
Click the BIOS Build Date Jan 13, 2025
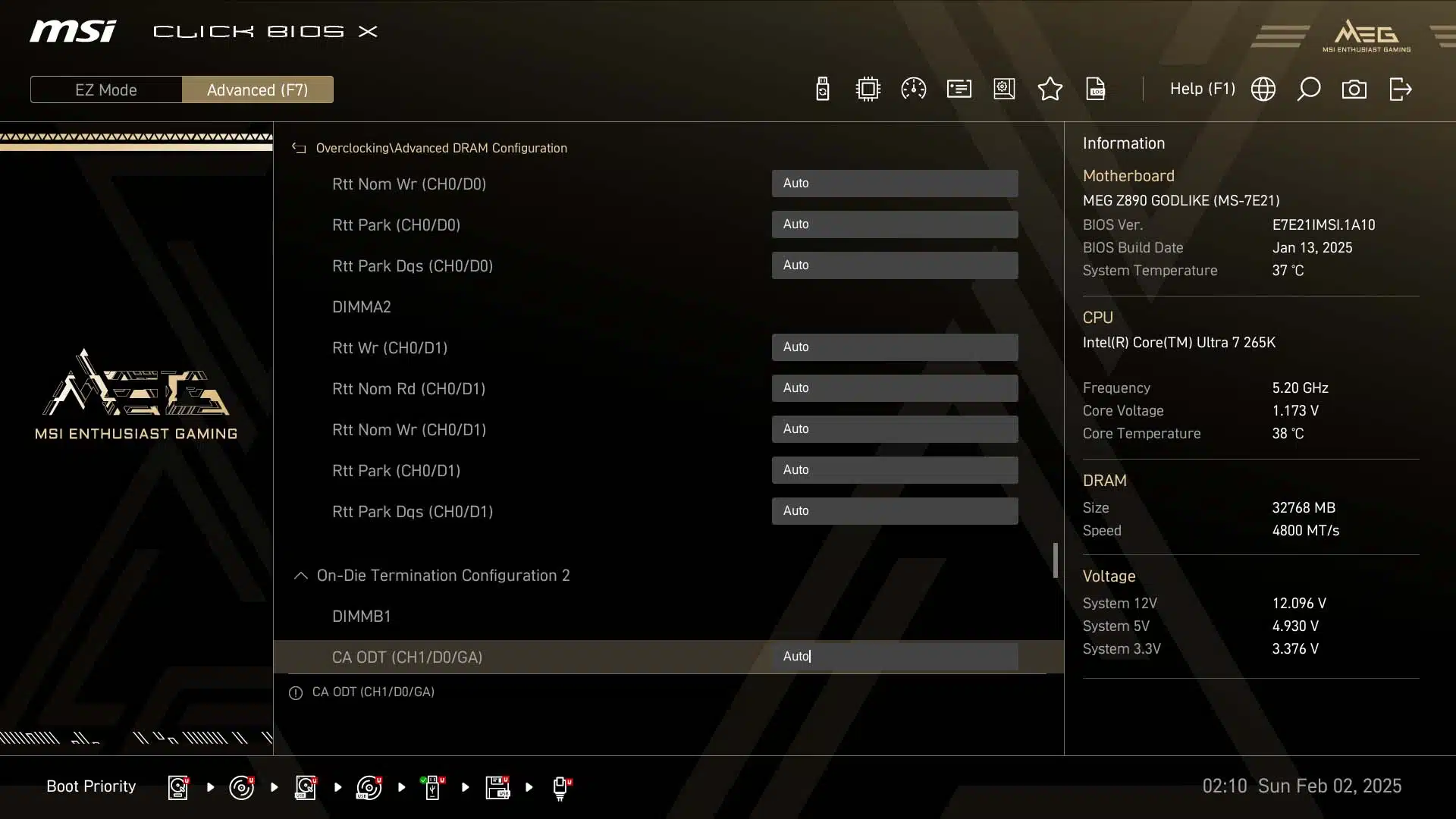1312,248
